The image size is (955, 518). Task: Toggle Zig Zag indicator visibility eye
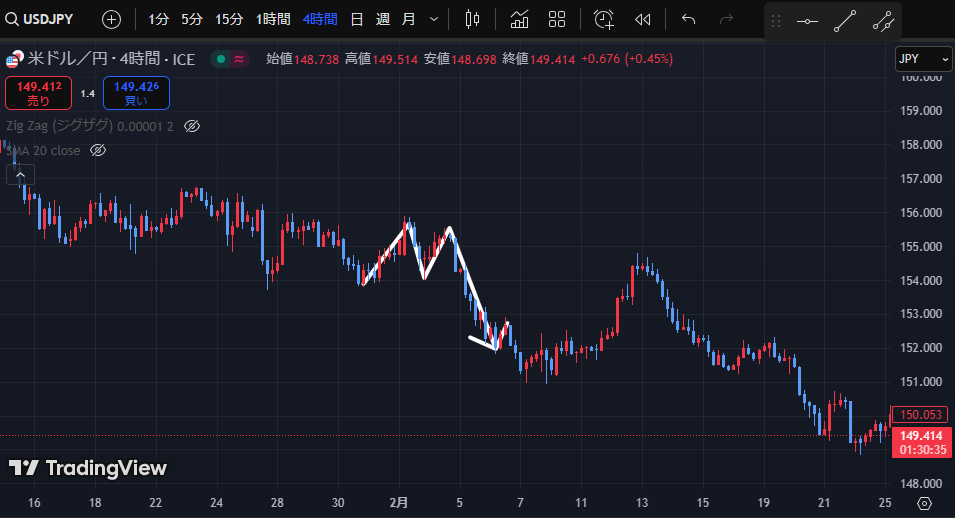pyautogui.click(x=192, y=126)
